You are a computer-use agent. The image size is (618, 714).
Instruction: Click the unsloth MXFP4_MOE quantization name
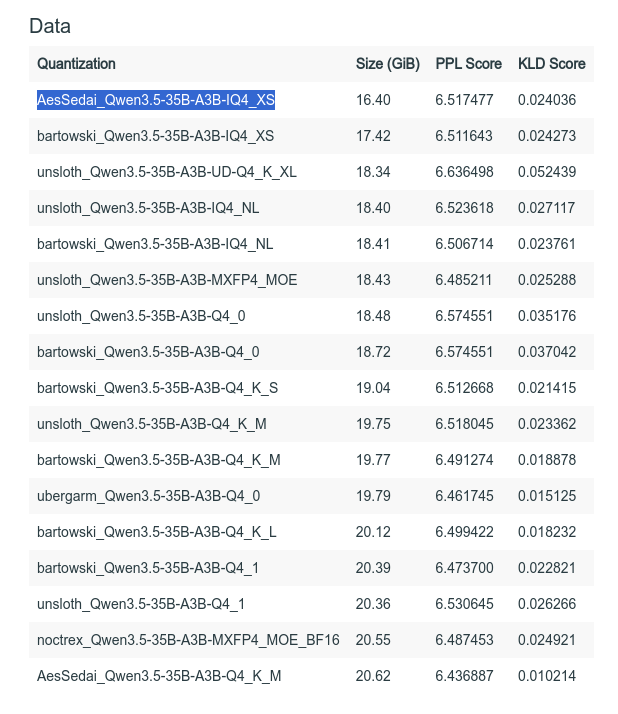(x=166, y=280)
